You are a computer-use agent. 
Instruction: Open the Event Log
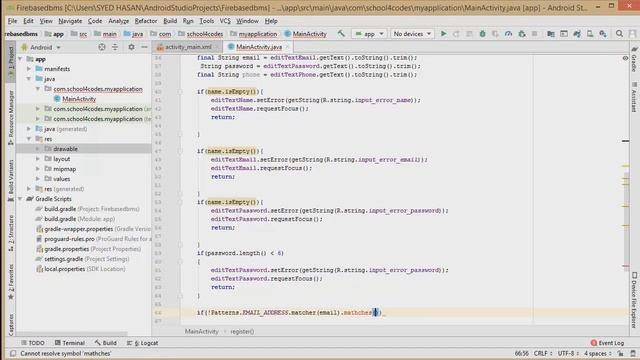[x=607, y=343]
